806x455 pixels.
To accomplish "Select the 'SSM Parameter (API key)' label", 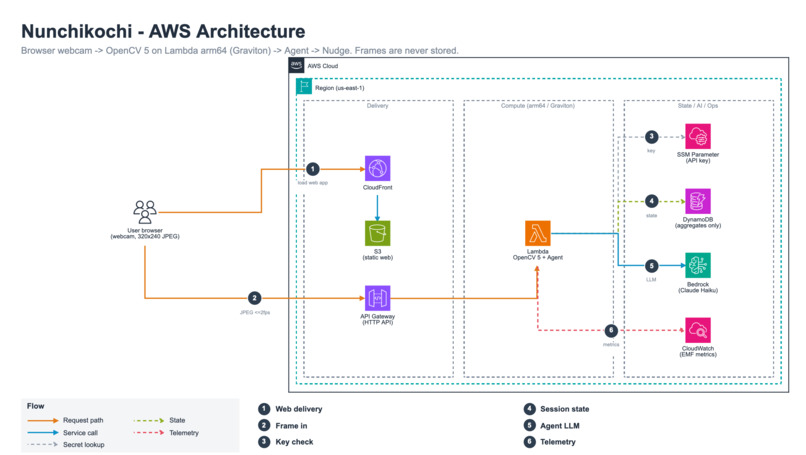I will coord(698,157).
